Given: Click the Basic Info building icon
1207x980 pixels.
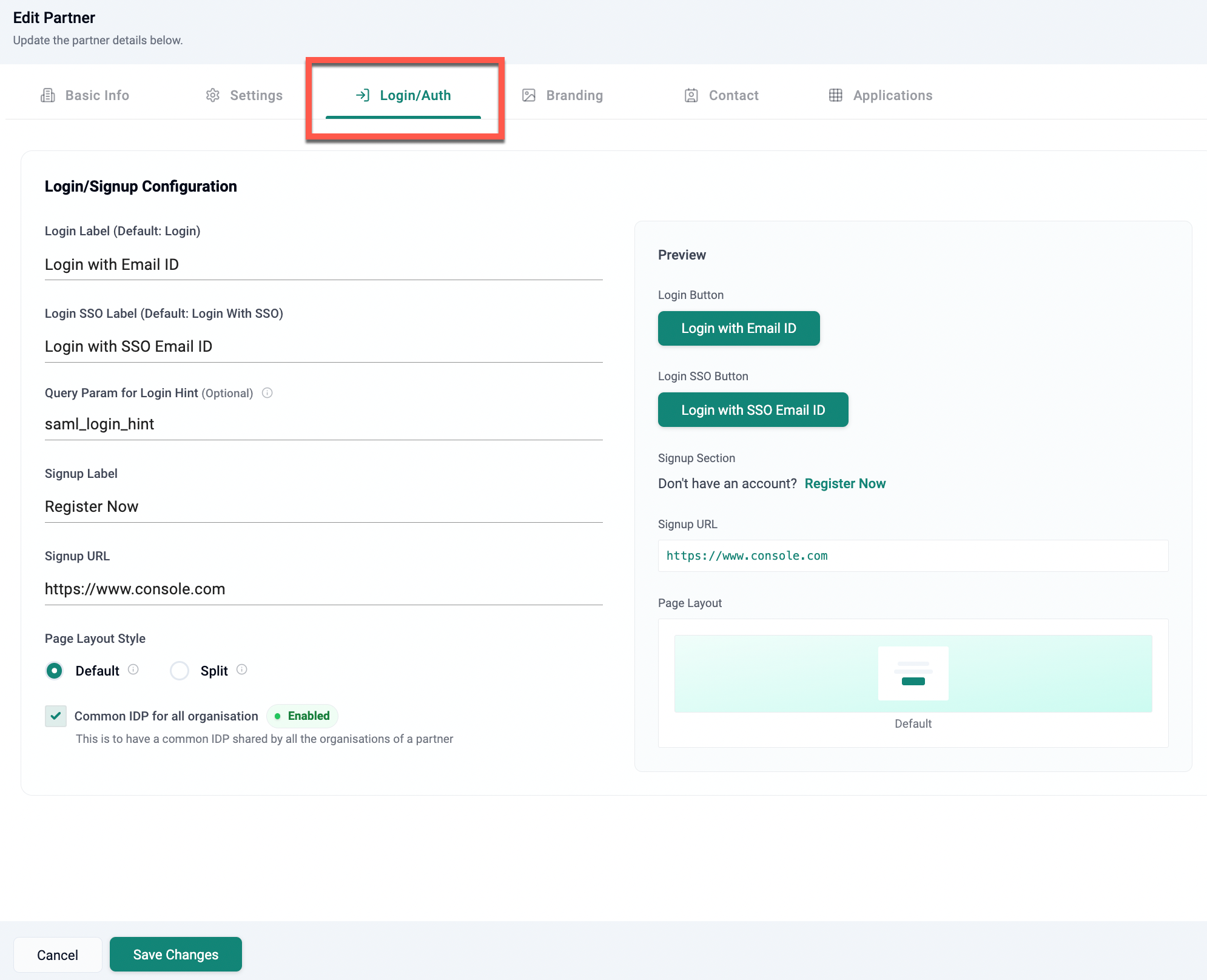Looking at the screenshot, I should (48, 95).
